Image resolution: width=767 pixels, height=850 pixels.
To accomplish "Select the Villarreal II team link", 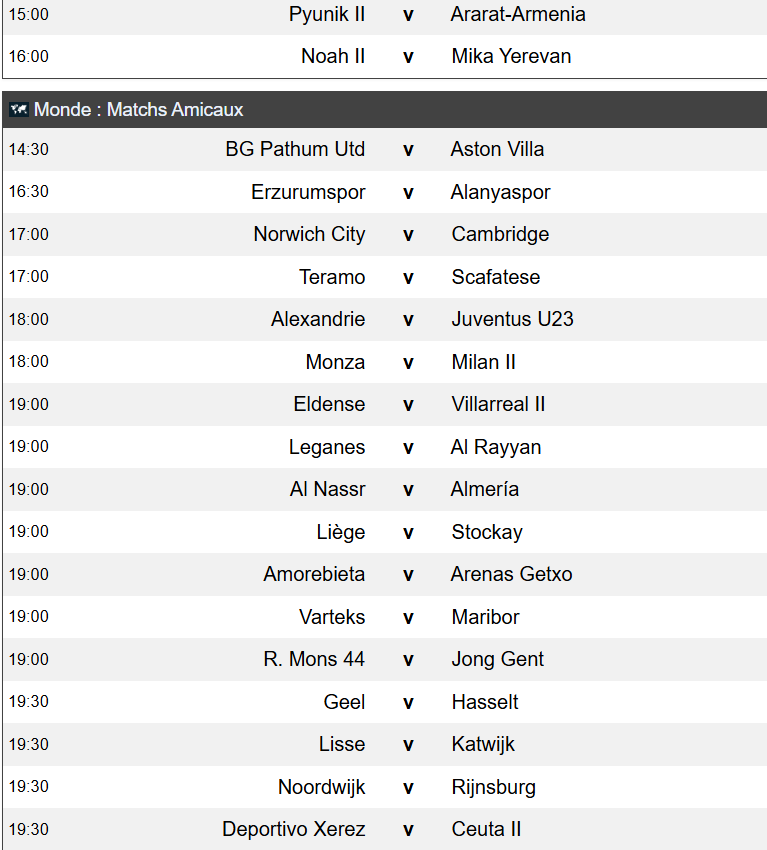I will pyautogui.click(x=498, y=404).
